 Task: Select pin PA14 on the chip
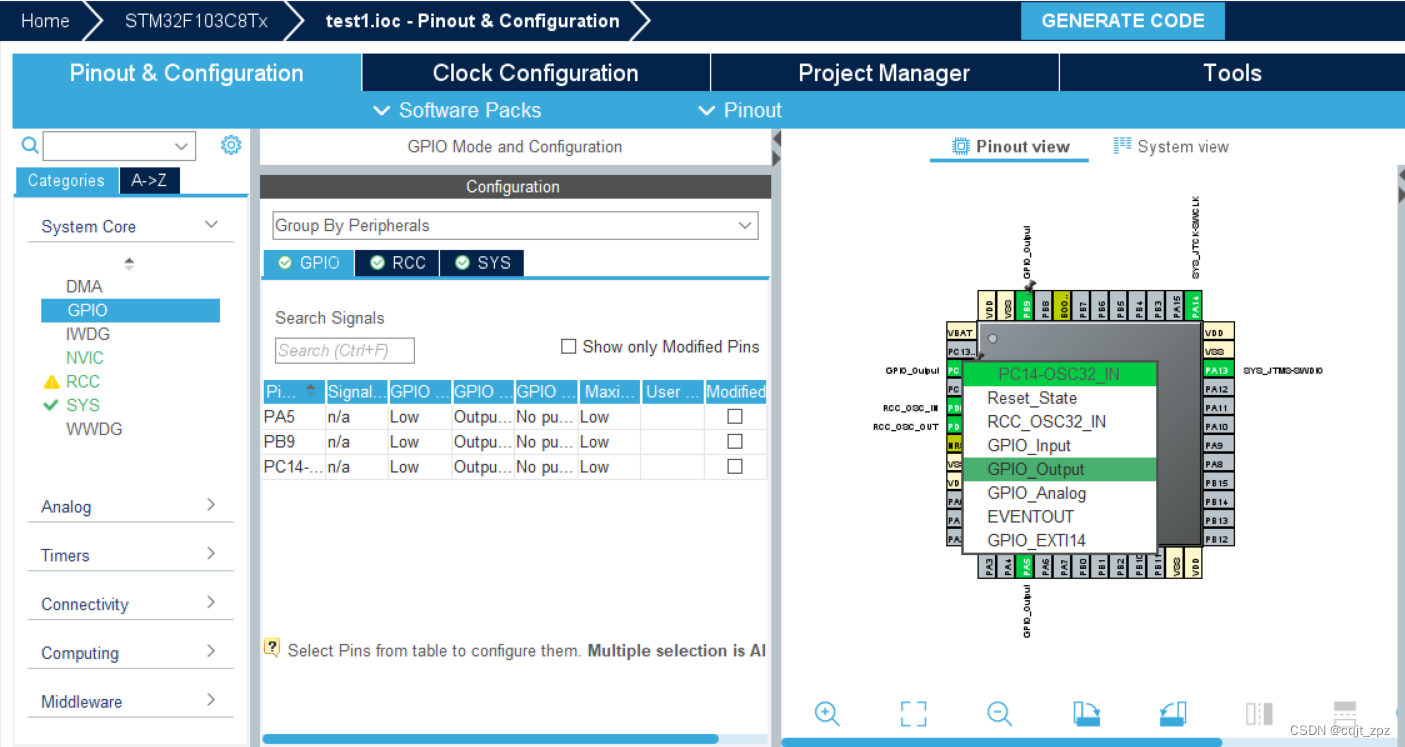tap(1196, 306)
